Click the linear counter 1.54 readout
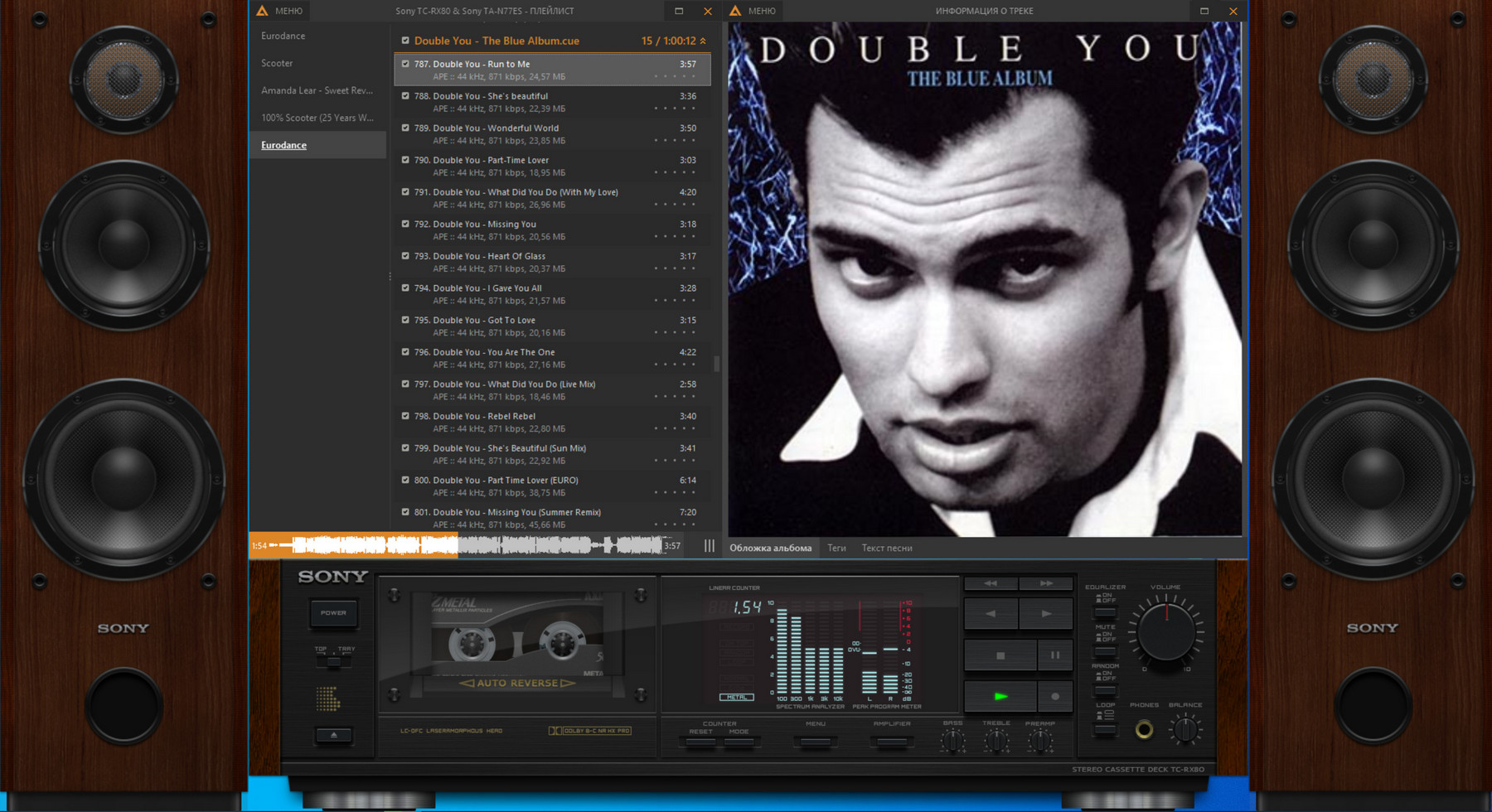The width and height of the screenshot is (1492, 812). 747,608
